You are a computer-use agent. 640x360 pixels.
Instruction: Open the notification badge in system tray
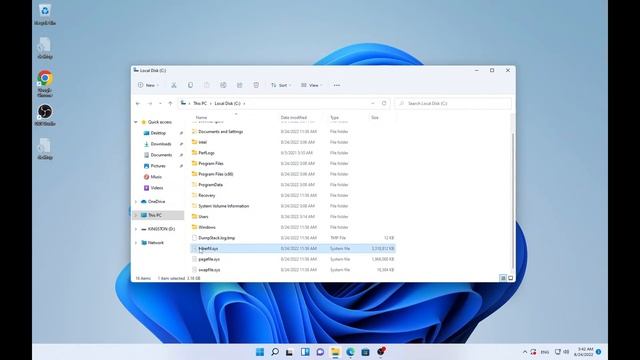coord(598,352)
